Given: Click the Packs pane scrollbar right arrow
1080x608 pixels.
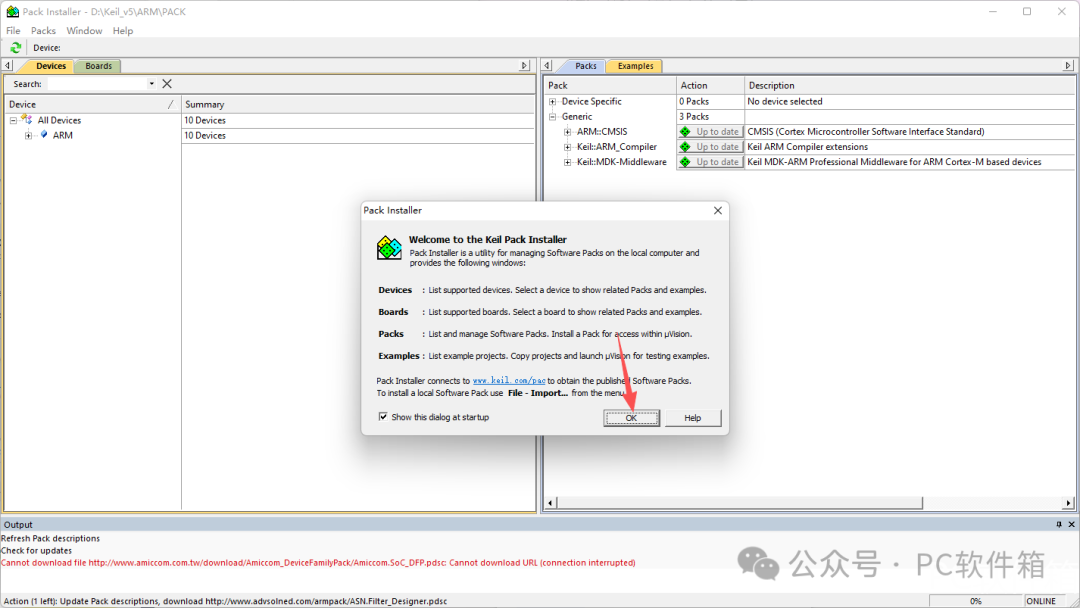Looking at the screenshot, I should 1068,503.
